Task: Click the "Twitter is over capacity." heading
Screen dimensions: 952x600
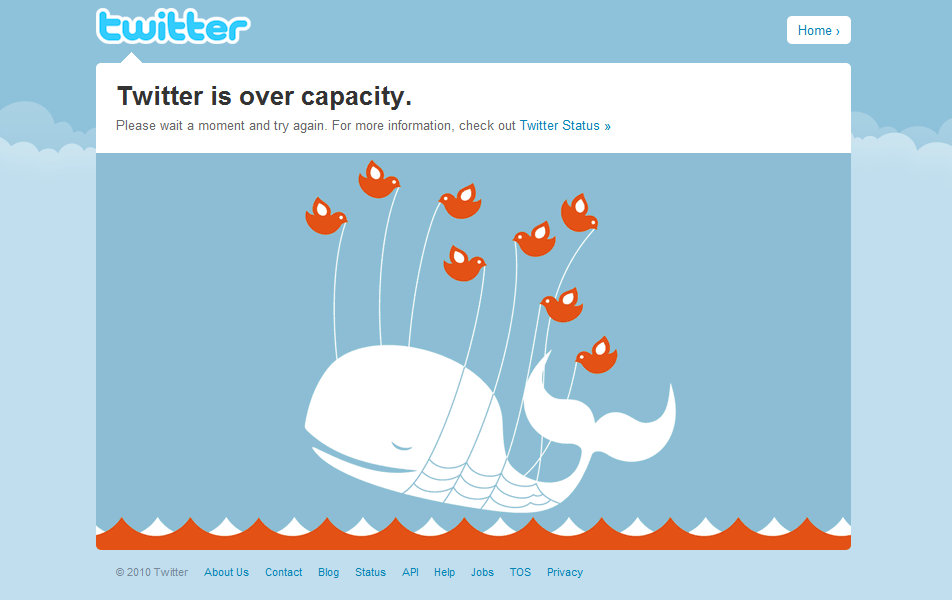Action: 264,96
